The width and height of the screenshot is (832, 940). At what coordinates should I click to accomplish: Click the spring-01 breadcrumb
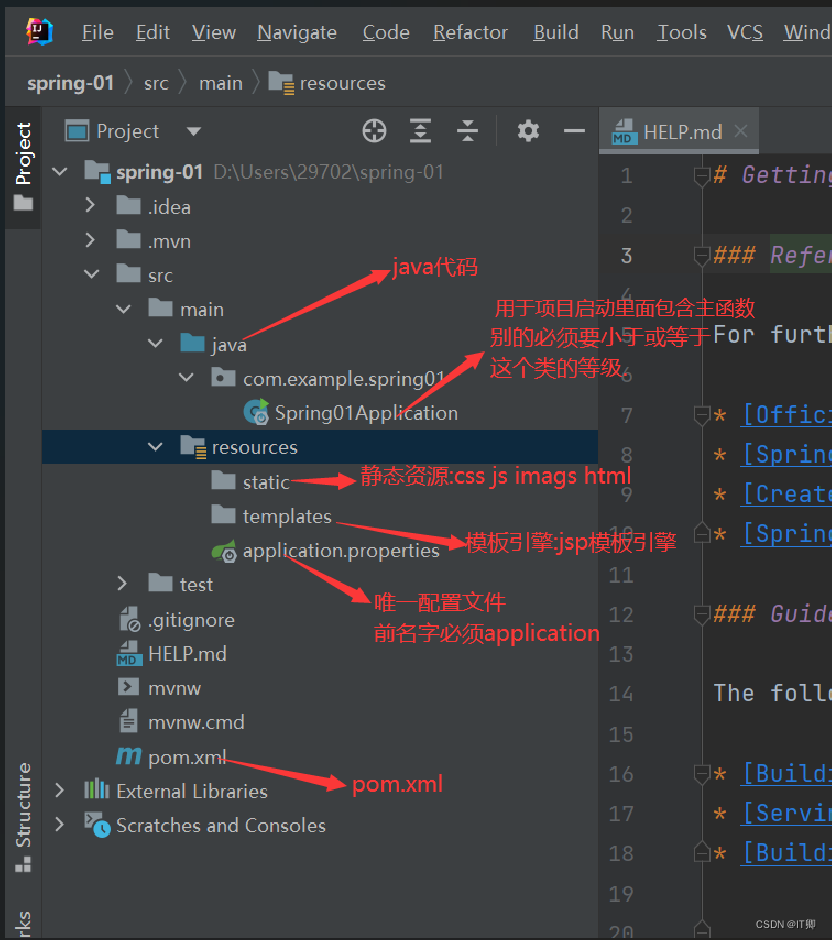coord(71,83)
